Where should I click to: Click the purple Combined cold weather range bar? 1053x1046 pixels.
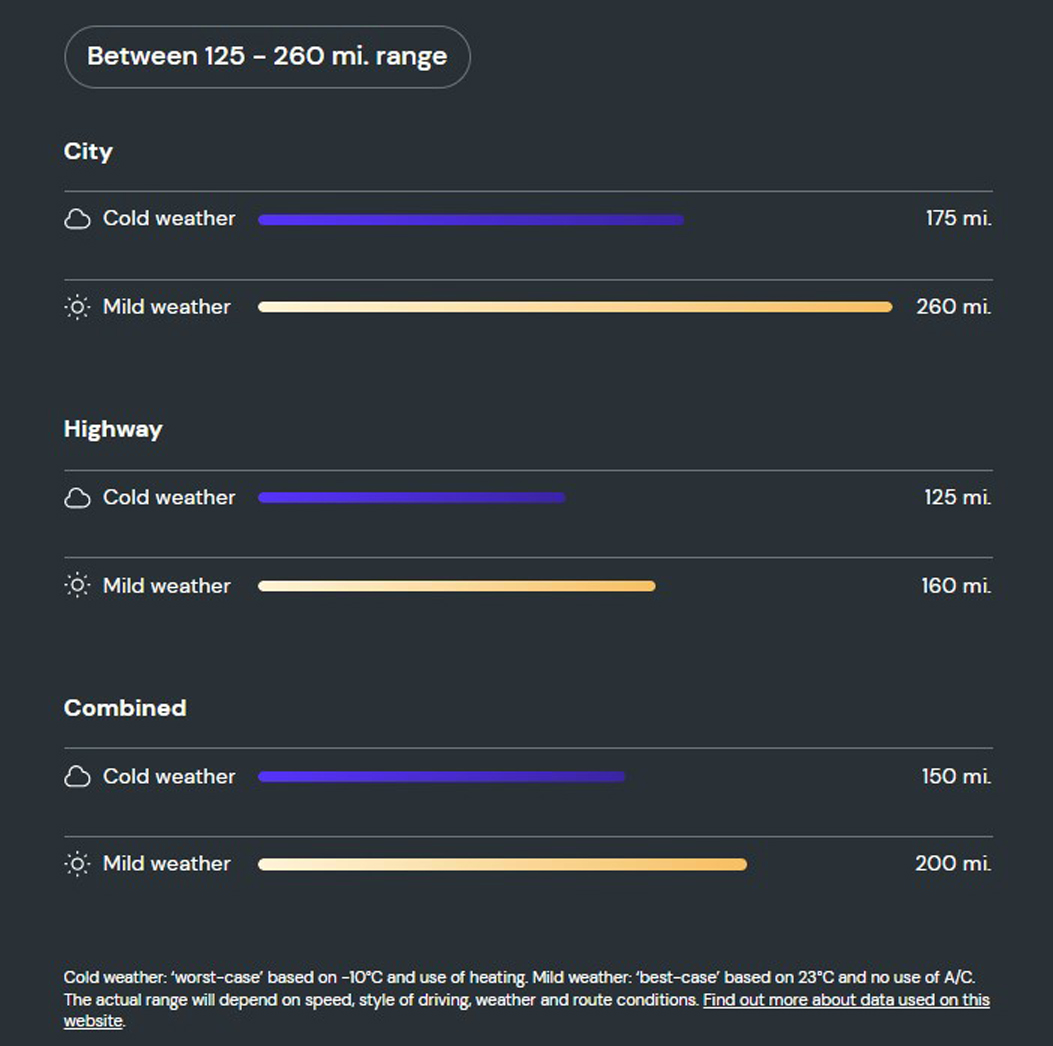point(441,777)
